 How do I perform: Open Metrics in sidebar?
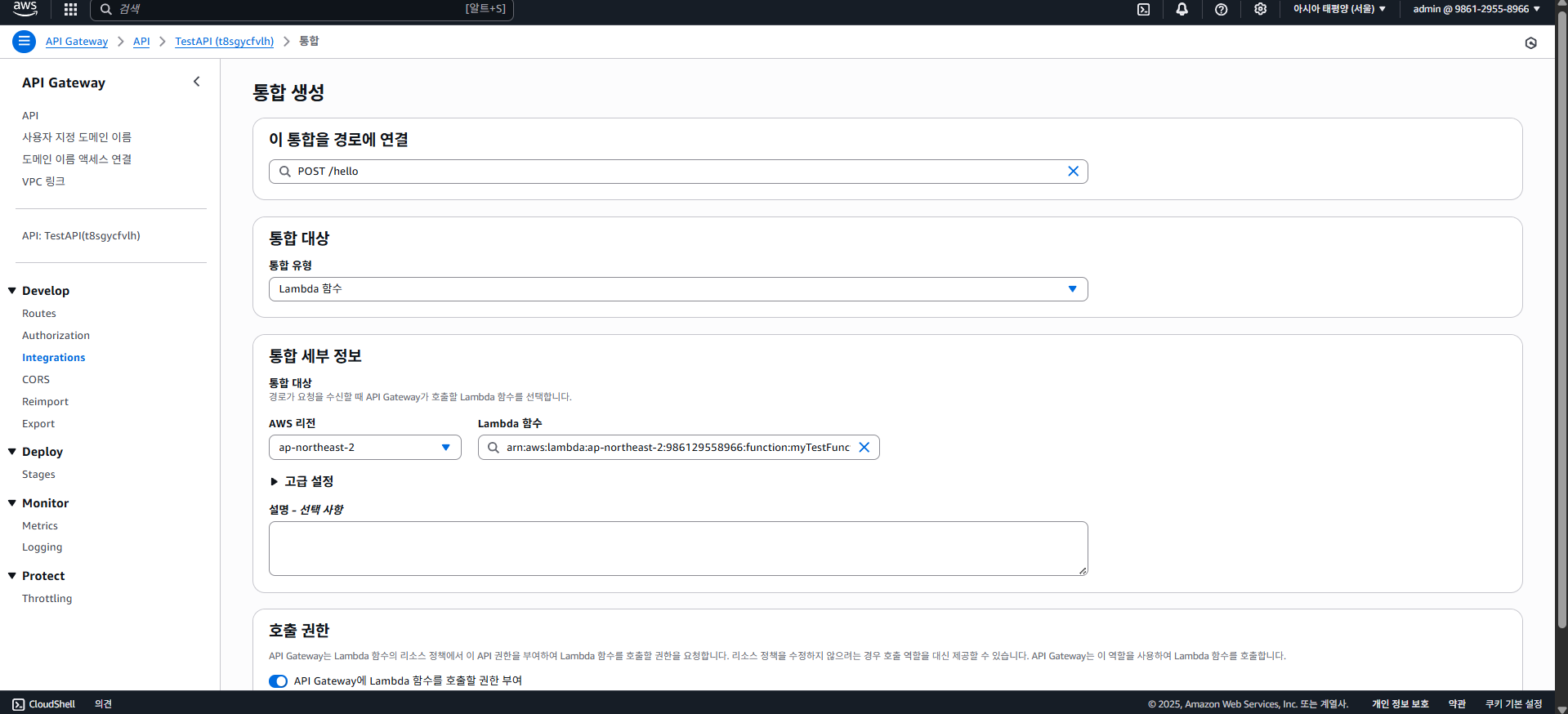pyautogui.click(x=40, y=526)
